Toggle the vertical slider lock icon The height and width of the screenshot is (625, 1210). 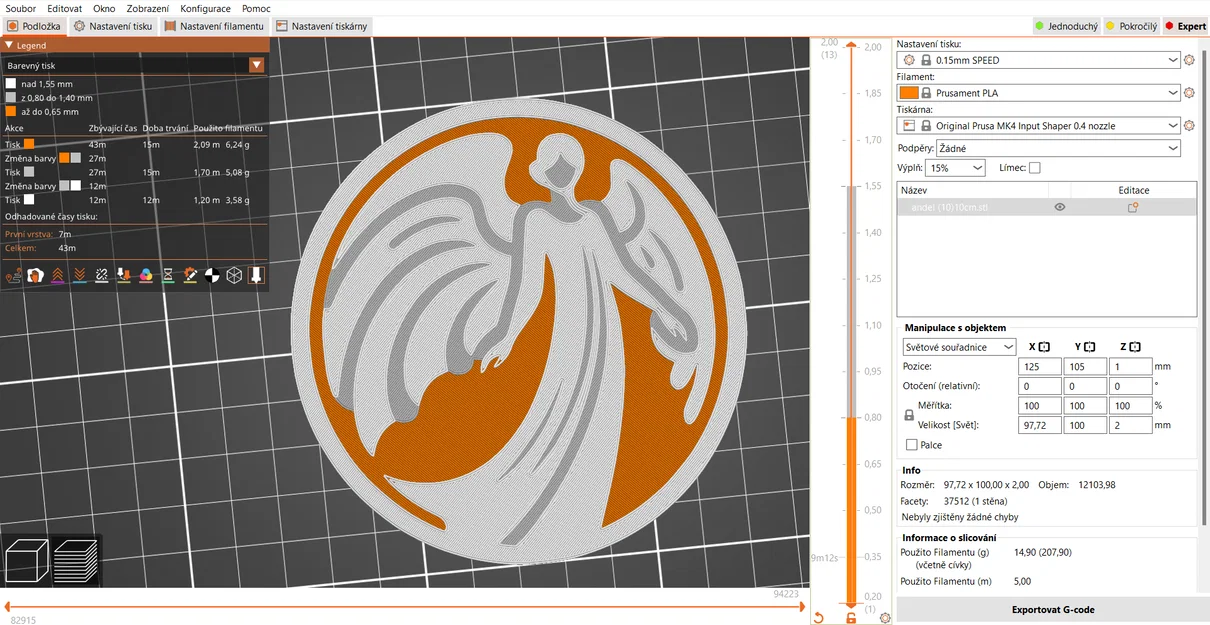click(x=851, y=618)
